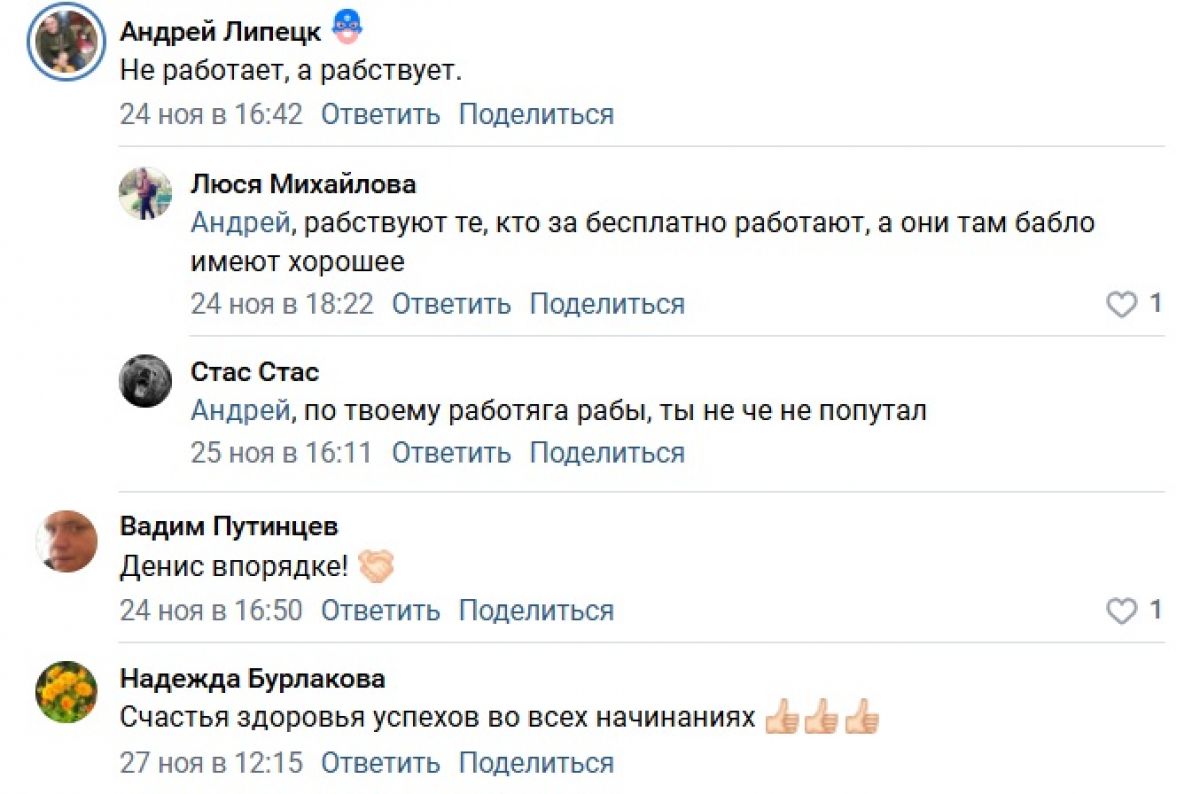Share Люся Михайлова's reply via Поделиться
The width and height of the screenshot is (1200, 794).
tap(607, 304)
